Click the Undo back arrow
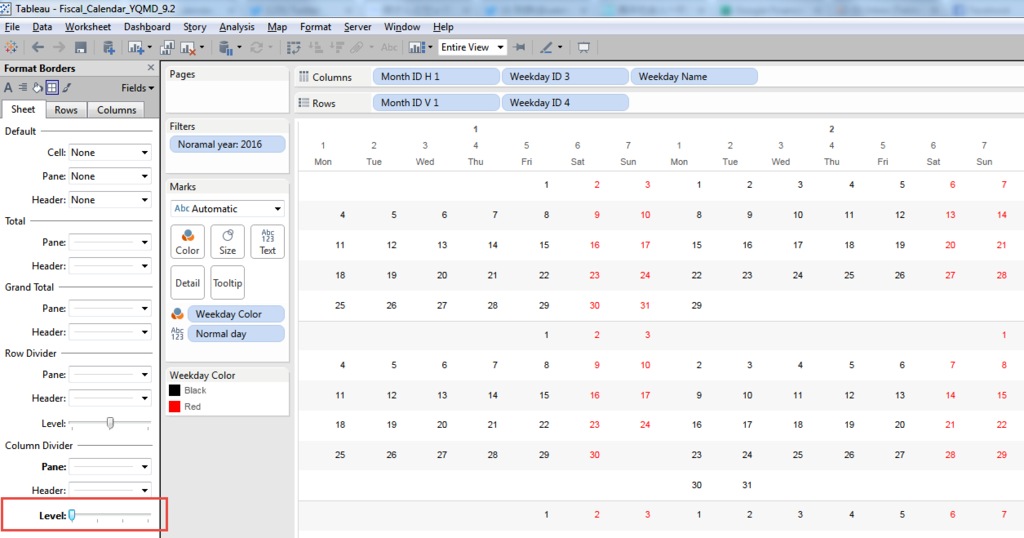Viewport: 1024px width, 538px height. 38,47
